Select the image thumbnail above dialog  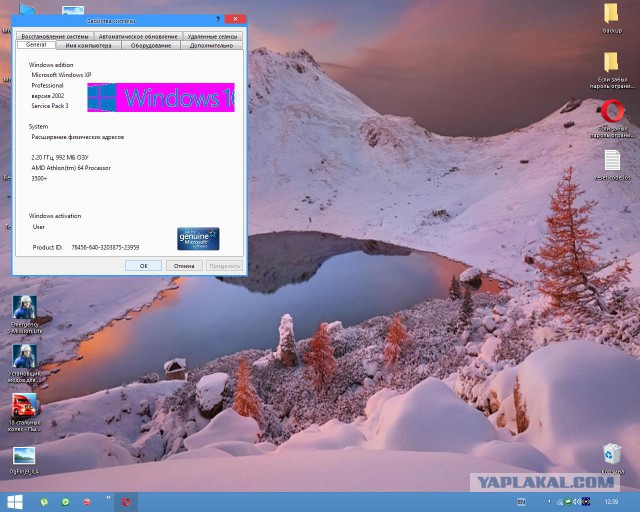73,11
